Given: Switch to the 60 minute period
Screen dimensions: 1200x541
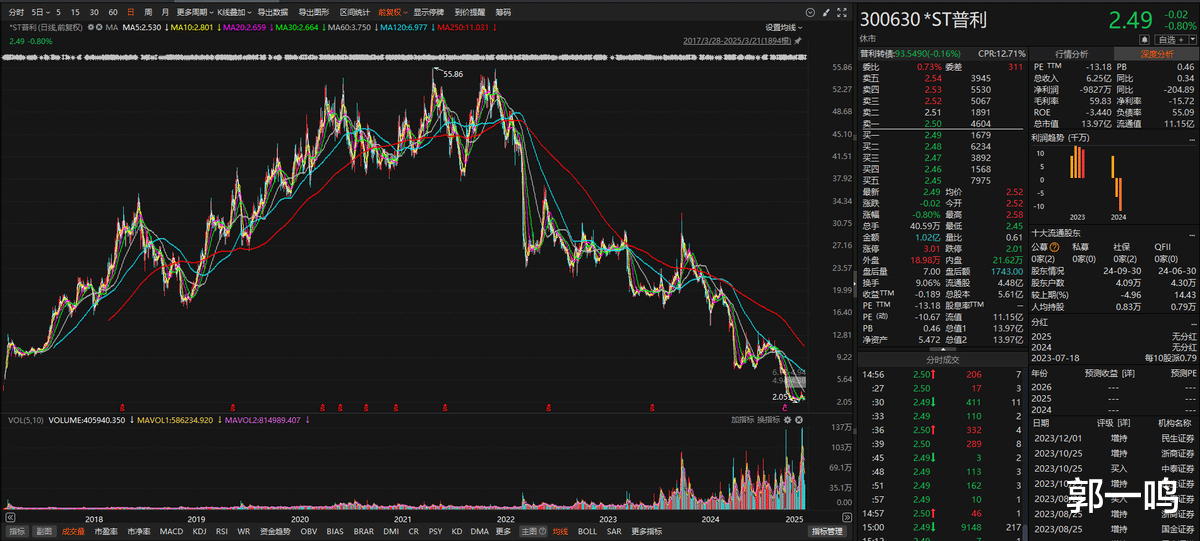Looking at the screenshot, I should (x=113, y=12).
